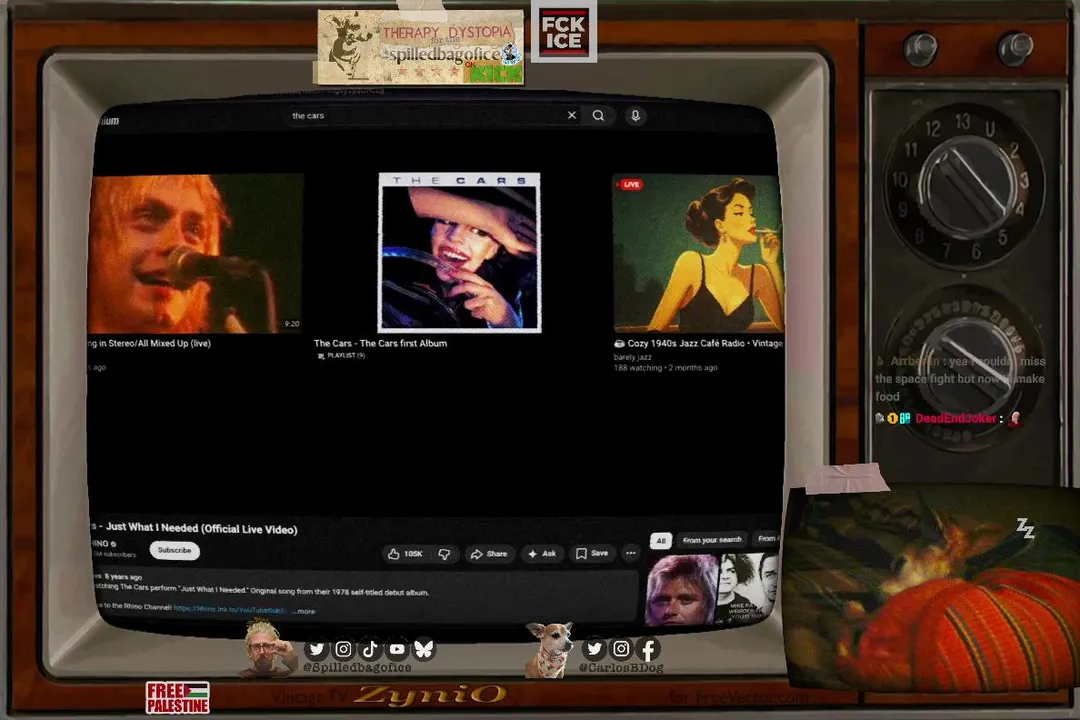Open the black-and-white band recommended thumbnail
Image resolution: width=1080 pixels, height=720 pixels.
tap(748, 588)
